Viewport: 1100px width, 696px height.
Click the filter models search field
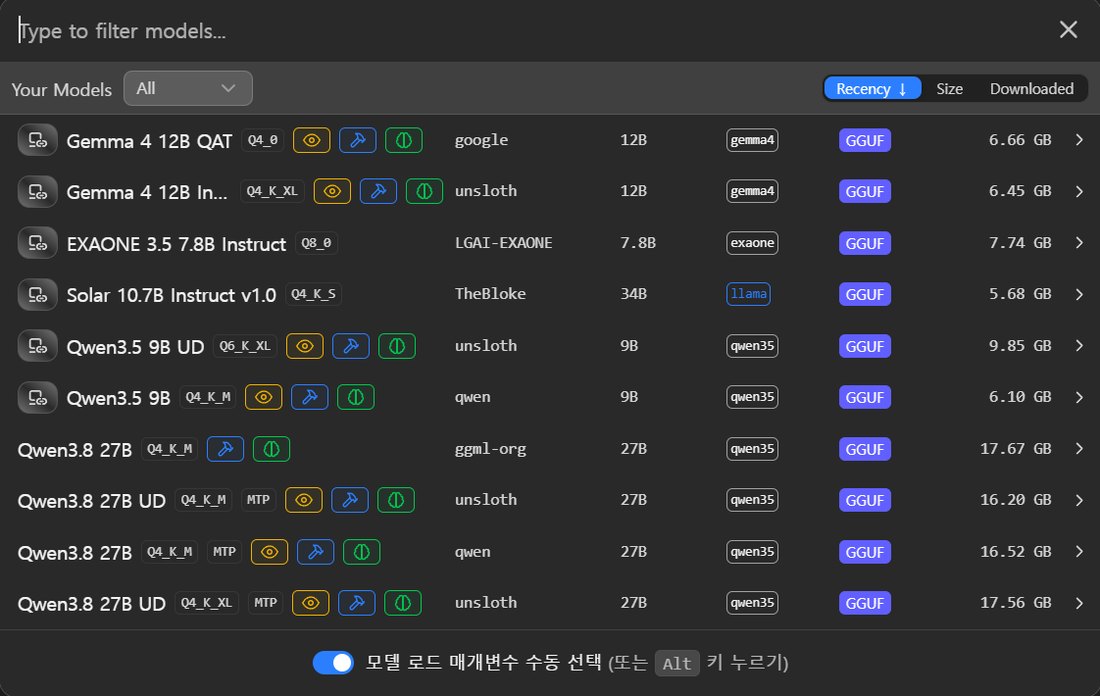tap(526, 31)
